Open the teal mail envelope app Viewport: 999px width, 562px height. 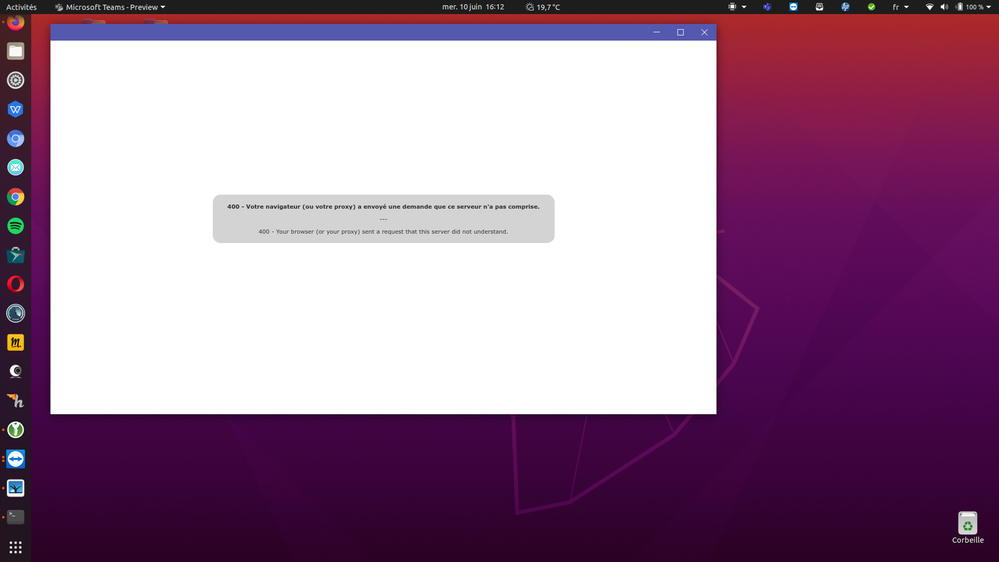pos(15,168)
